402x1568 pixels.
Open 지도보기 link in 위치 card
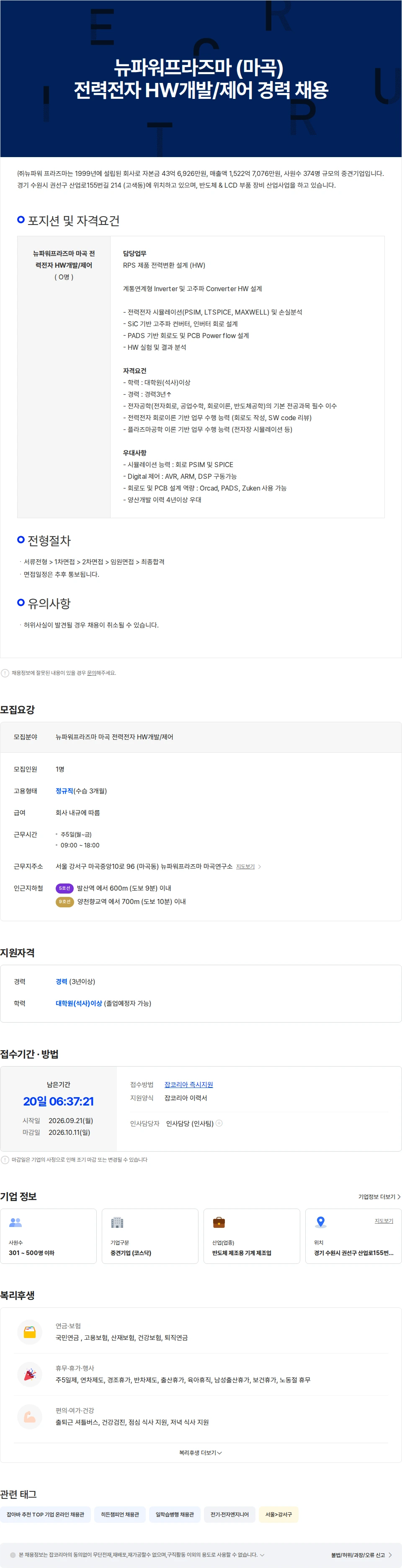[384, 1220]
